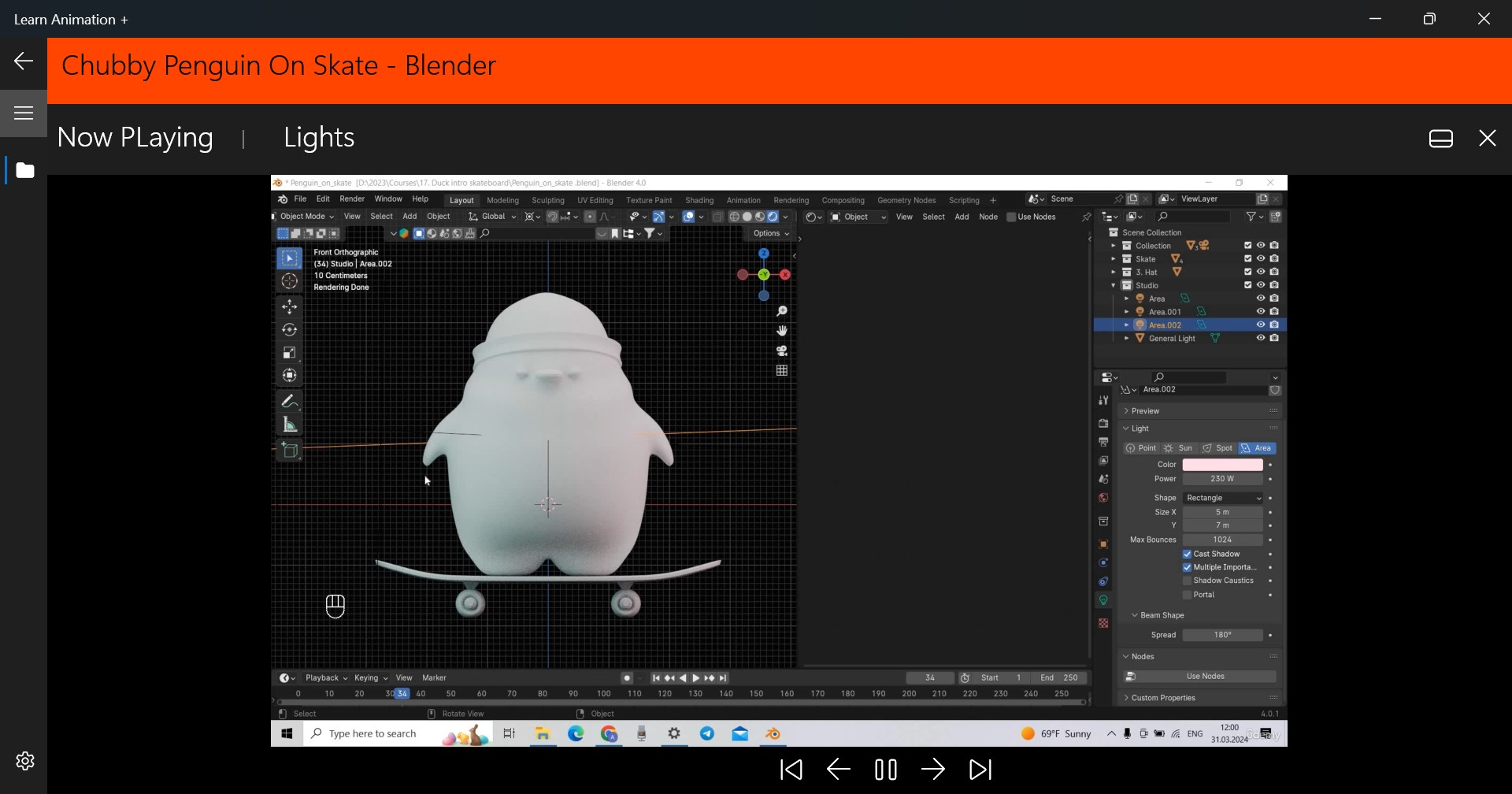Open the Shape dropdown showing Rectangle
The width and height of the screenshot is (1512, 794).
pyautogui.click(x=1222, y=498)
